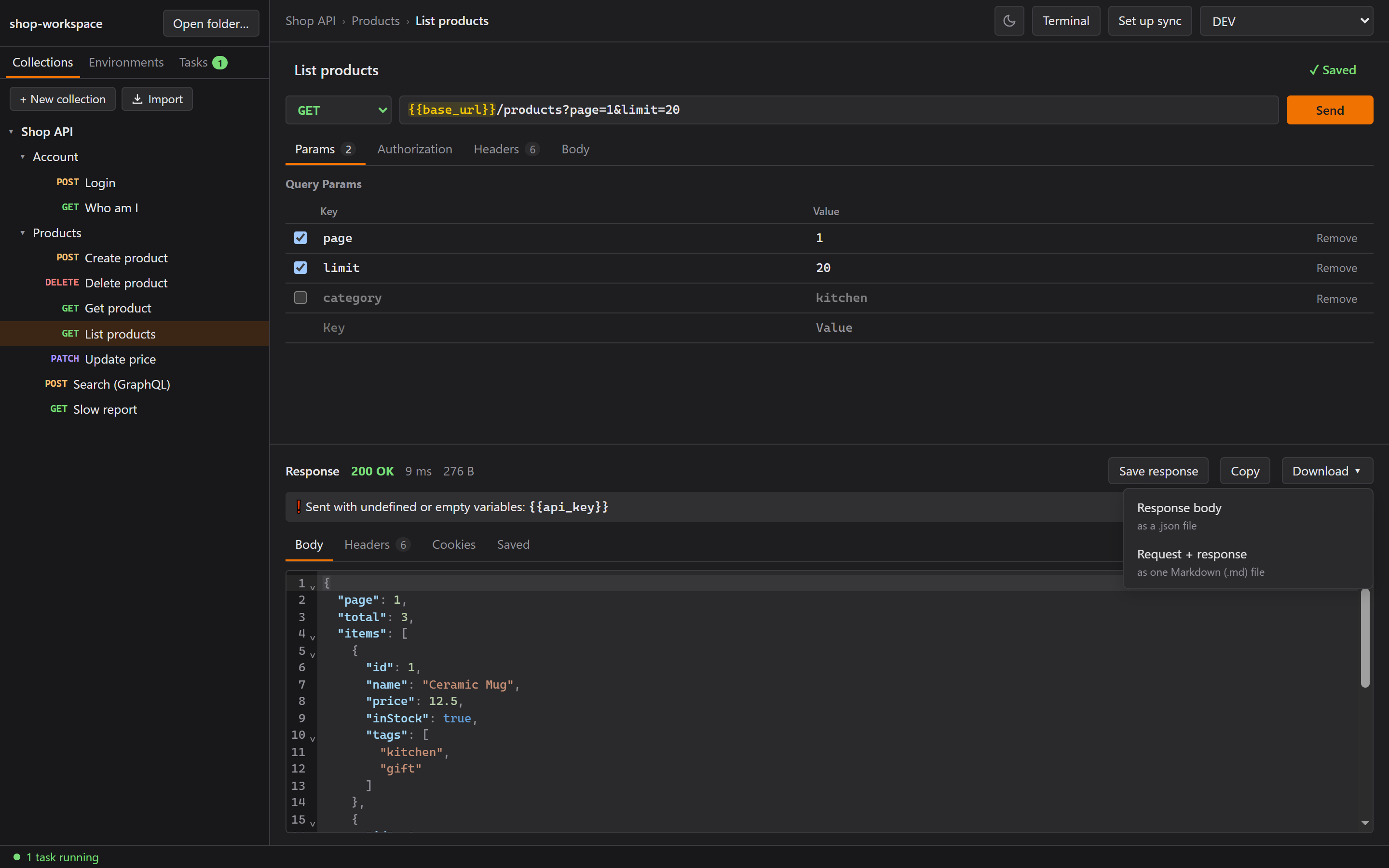Click the Tasks count badge
This screenshot has height=868, width=1389.
(x=220, y=63)
